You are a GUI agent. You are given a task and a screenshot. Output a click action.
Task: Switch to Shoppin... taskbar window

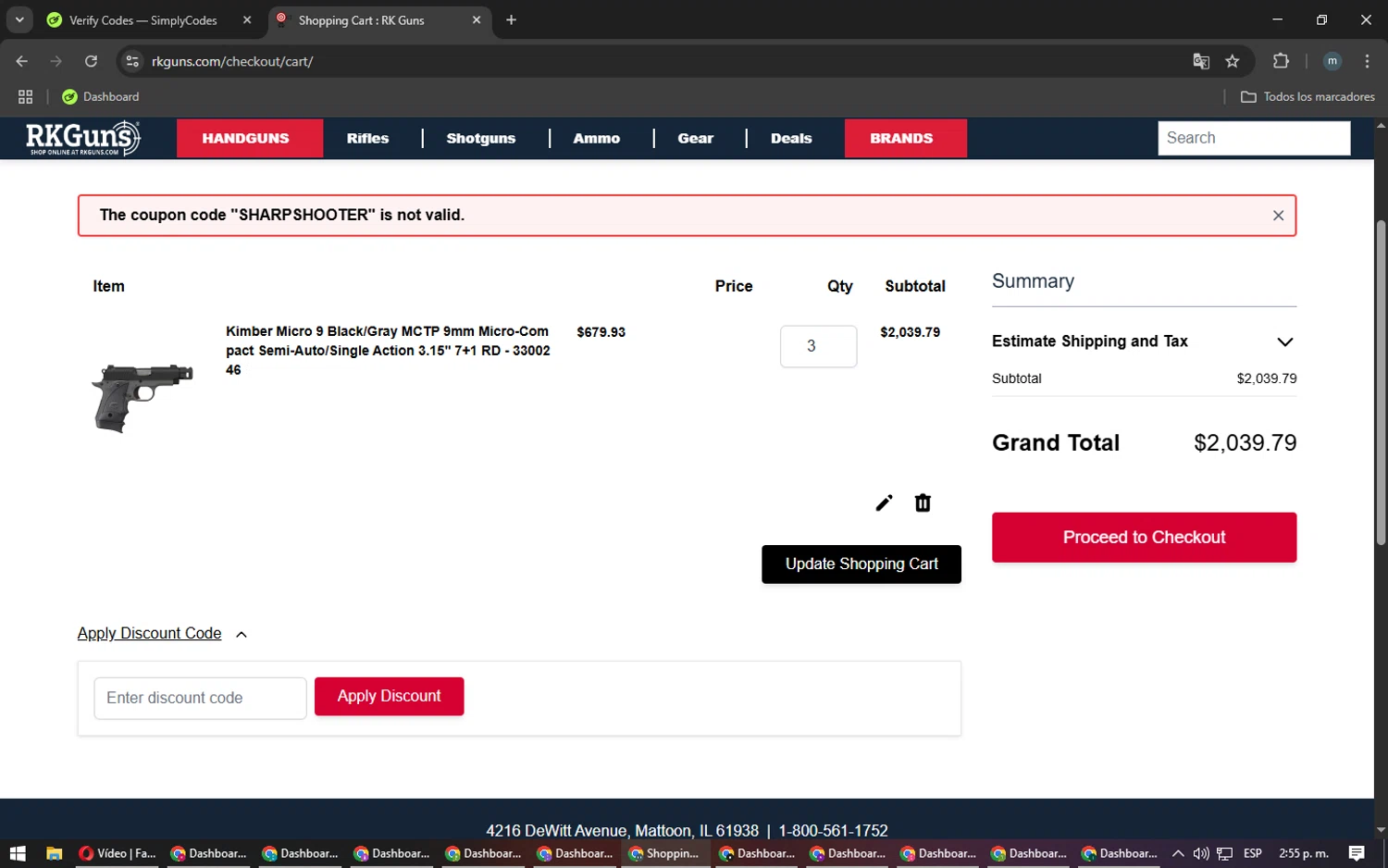pyautogui.click(x=665, y=853)
